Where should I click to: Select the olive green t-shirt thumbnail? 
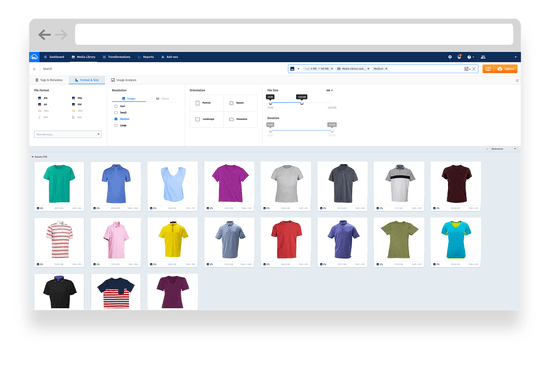point(399,242)
